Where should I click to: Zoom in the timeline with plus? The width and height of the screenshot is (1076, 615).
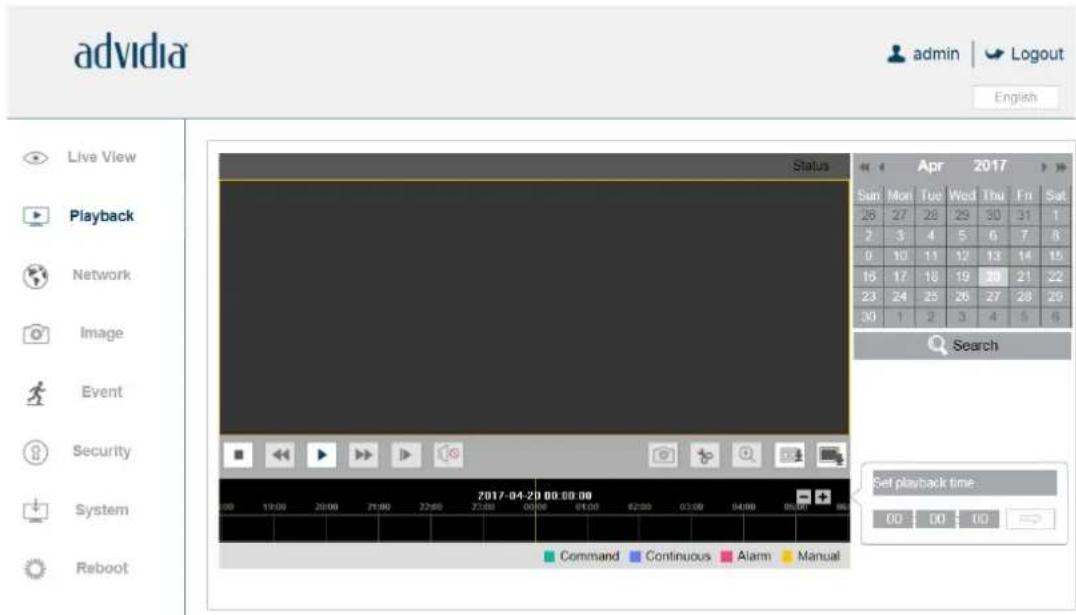823,496
